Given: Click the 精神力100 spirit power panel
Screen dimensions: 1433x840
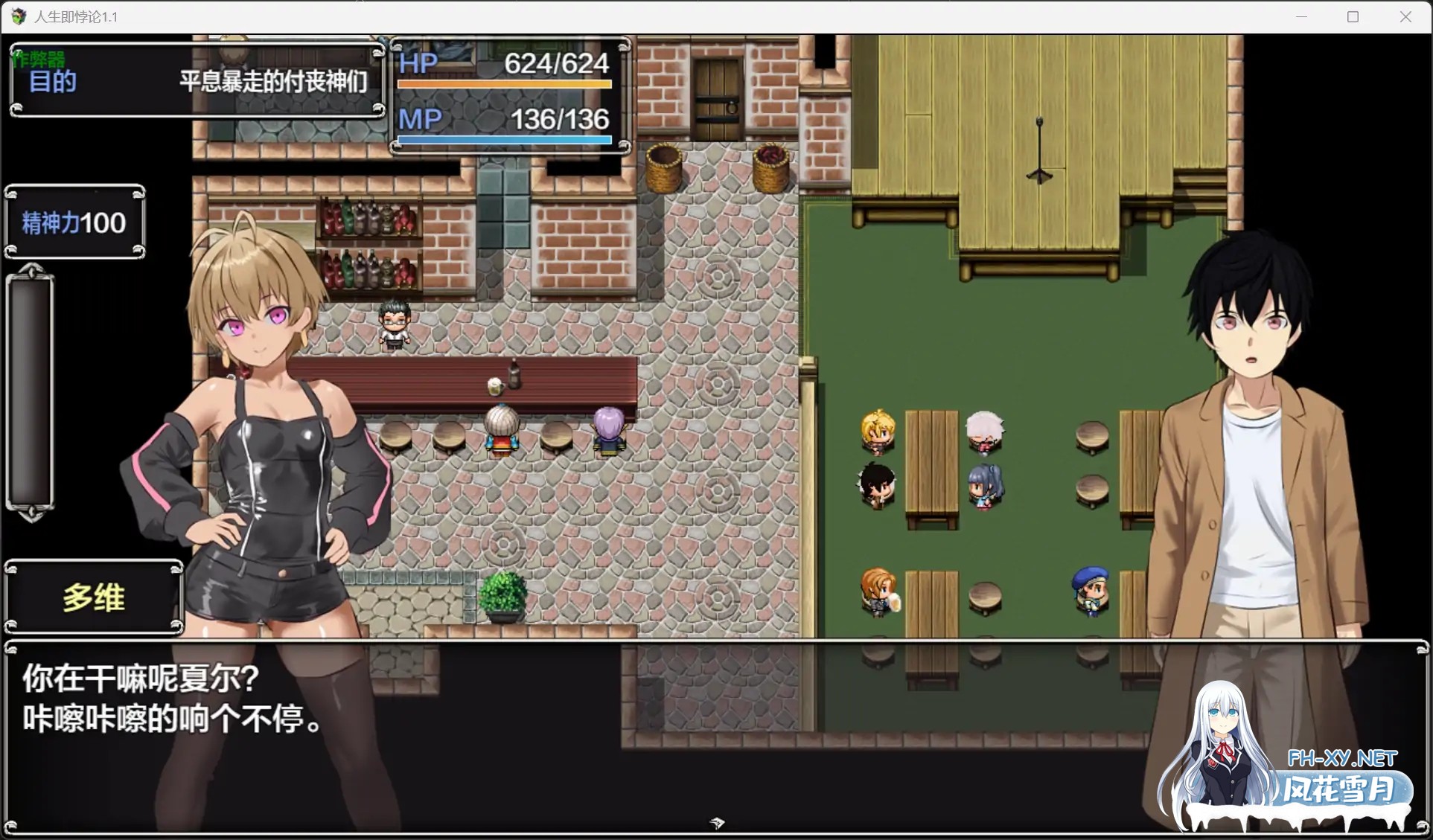Looking at the screenshot, I should point(73,221).
